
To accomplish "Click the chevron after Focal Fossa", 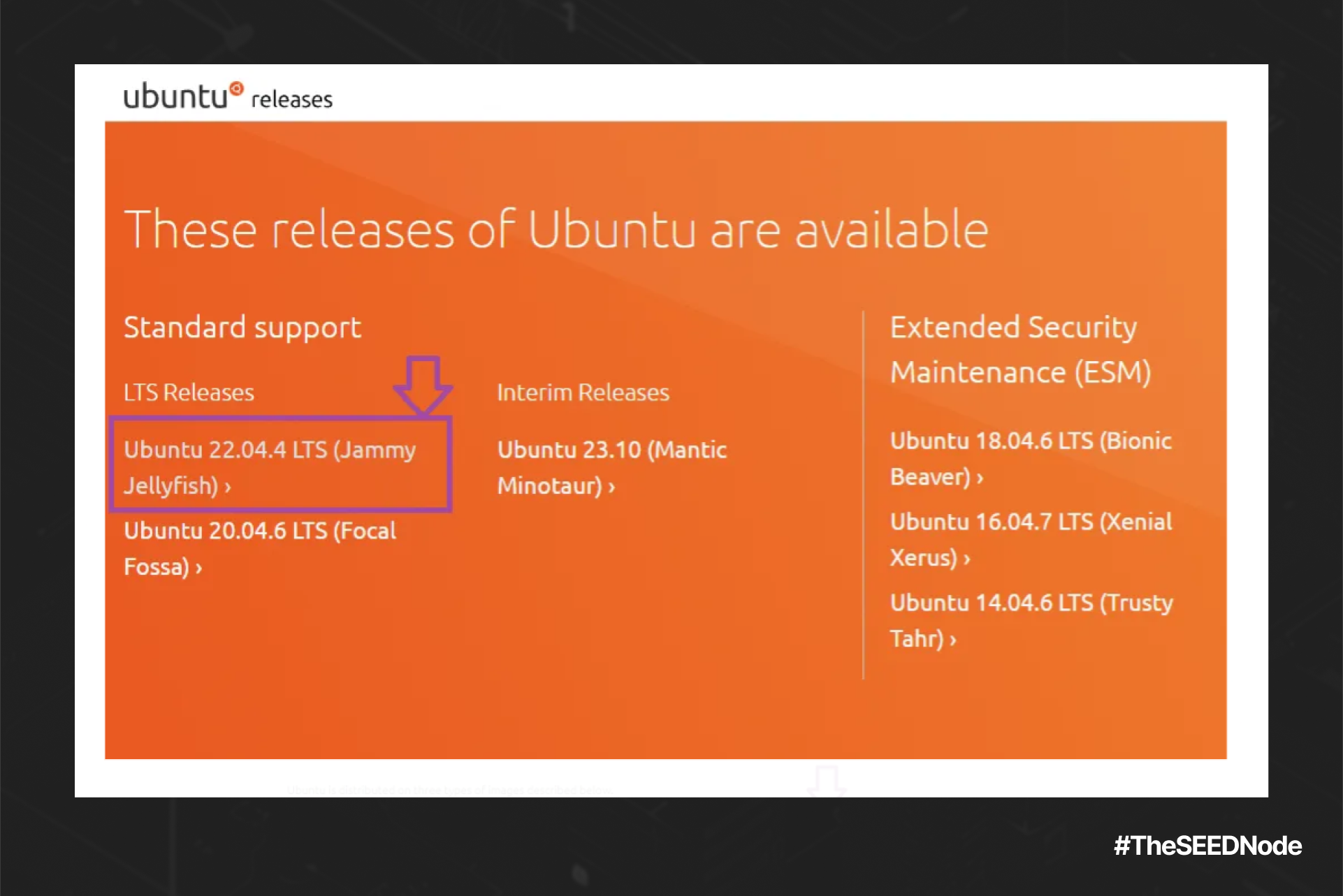I will 198,568.
